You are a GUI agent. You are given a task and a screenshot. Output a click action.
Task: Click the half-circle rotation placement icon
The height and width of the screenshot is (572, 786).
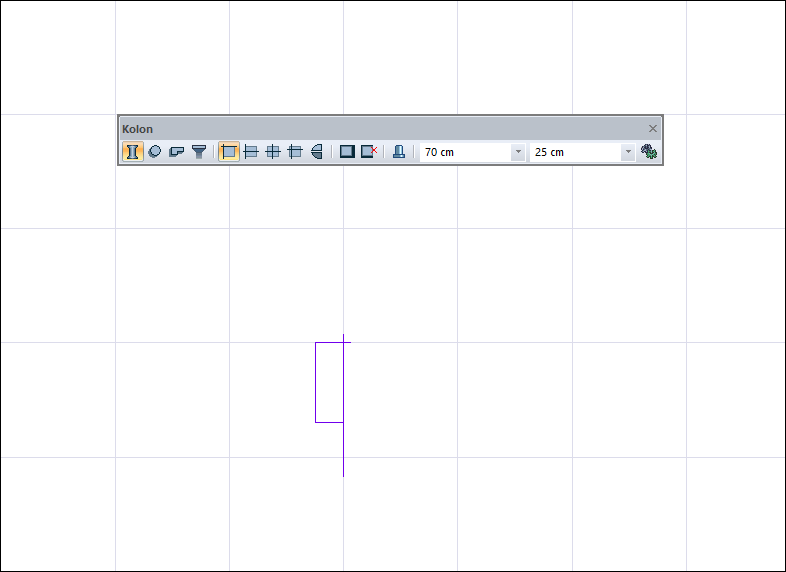(x=317, y=151)
